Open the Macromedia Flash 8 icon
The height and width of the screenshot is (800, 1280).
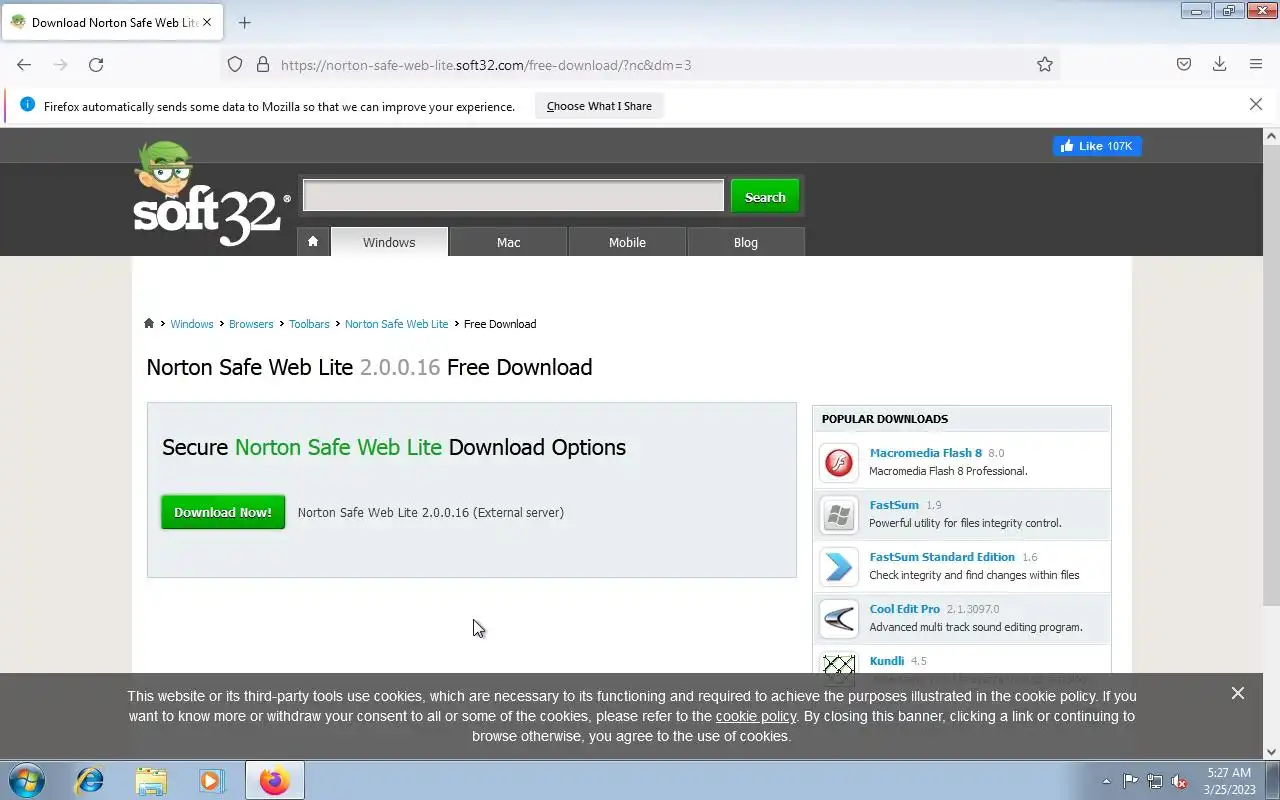pyautogui.click(x=839, y=463)
